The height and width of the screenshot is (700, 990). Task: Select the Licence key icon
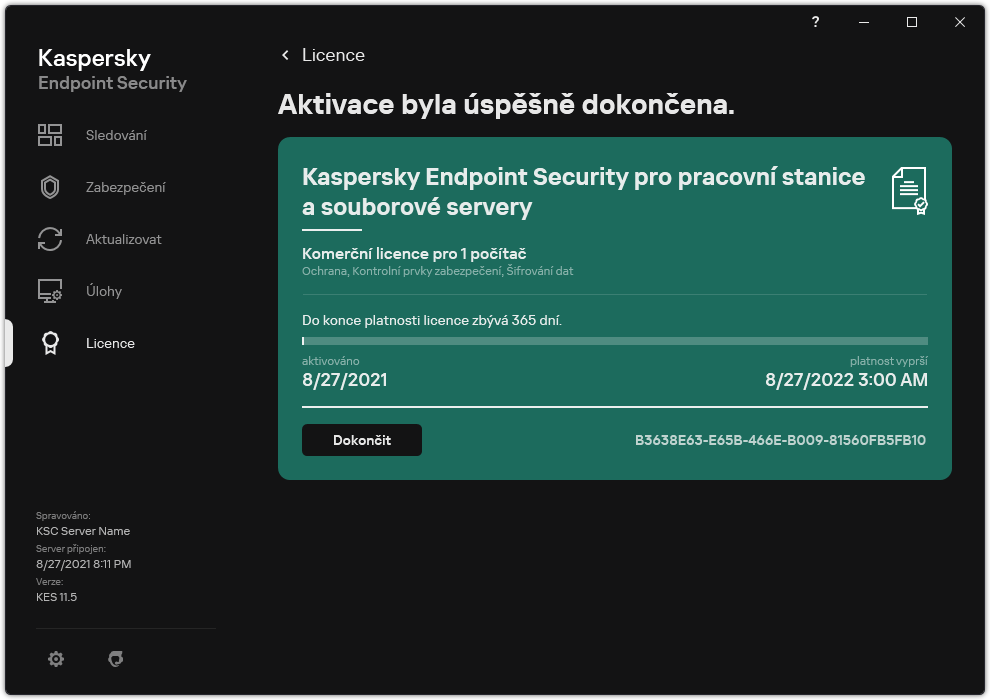coord(49,343)
